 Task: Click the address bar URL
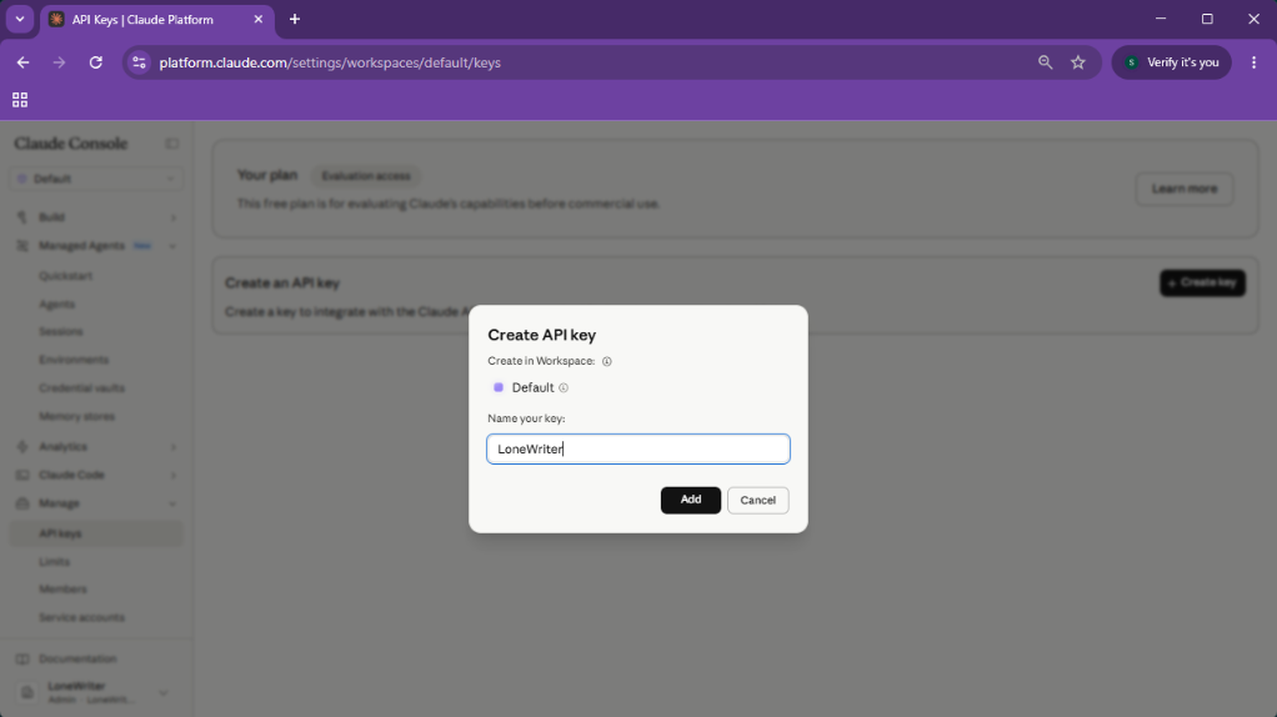pyautogui.click(x=330, y=62)
